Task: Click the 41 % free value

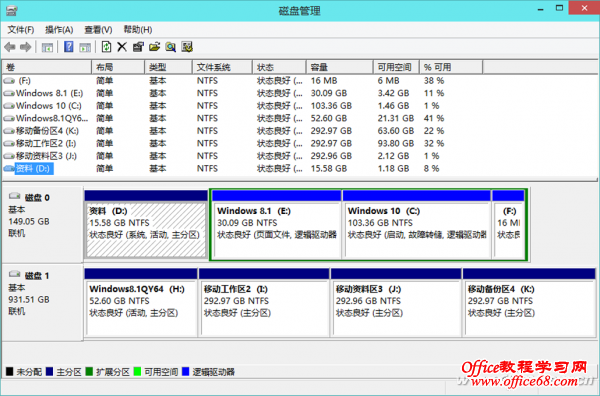Action: [434, 119]
